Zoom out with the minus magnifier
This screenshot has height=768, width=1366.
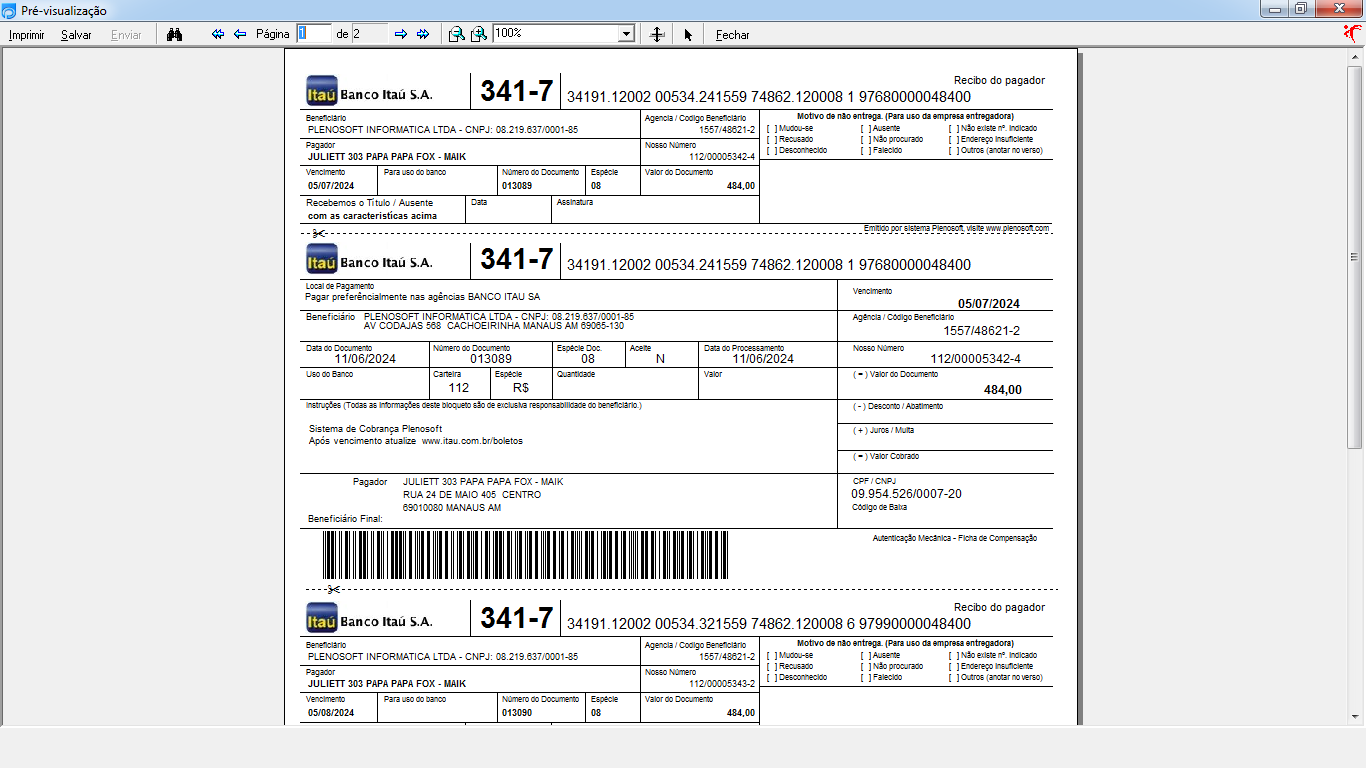[x=456, y=34]
